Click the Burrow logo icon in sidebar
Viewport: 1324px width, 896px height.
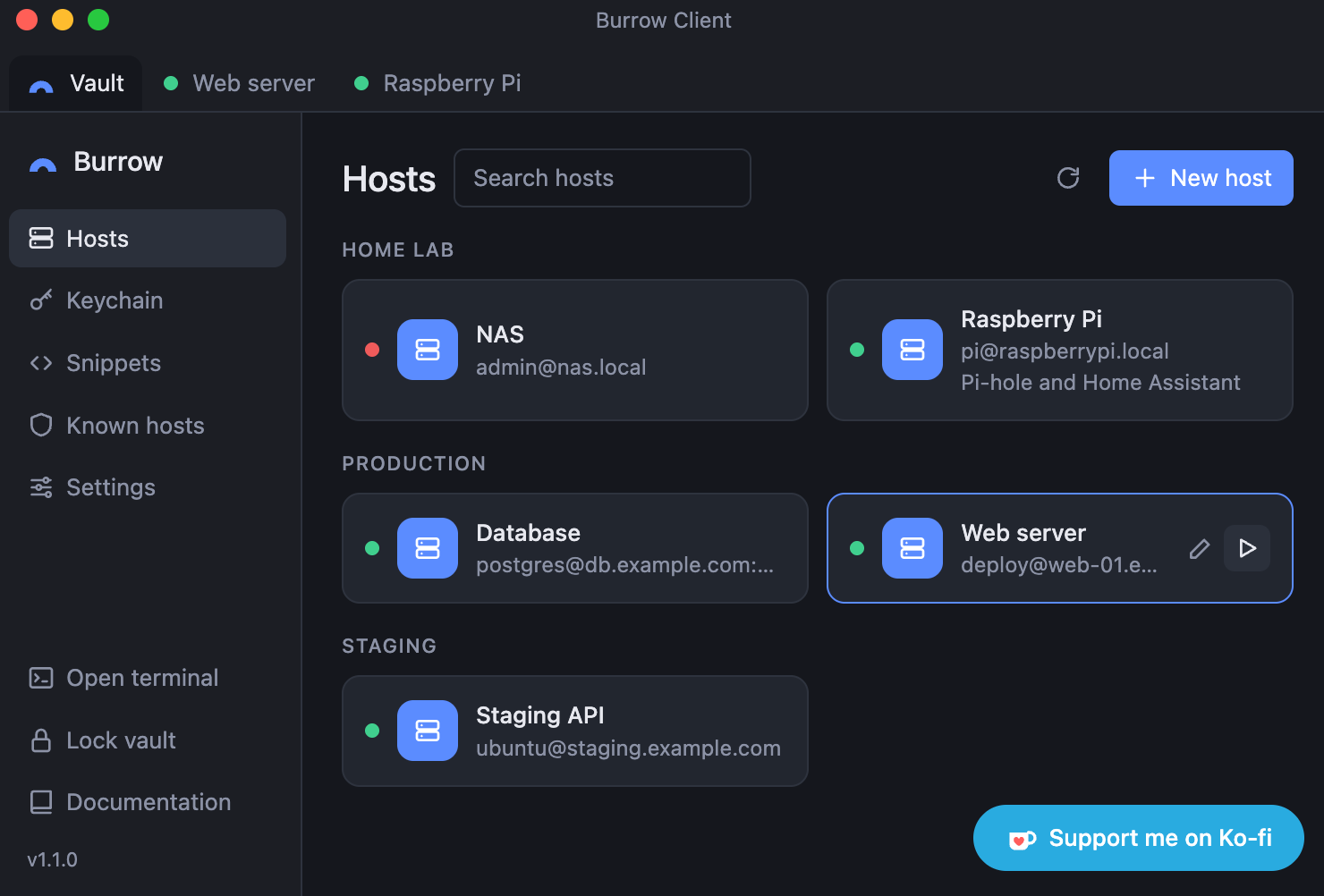coord(42,165)
